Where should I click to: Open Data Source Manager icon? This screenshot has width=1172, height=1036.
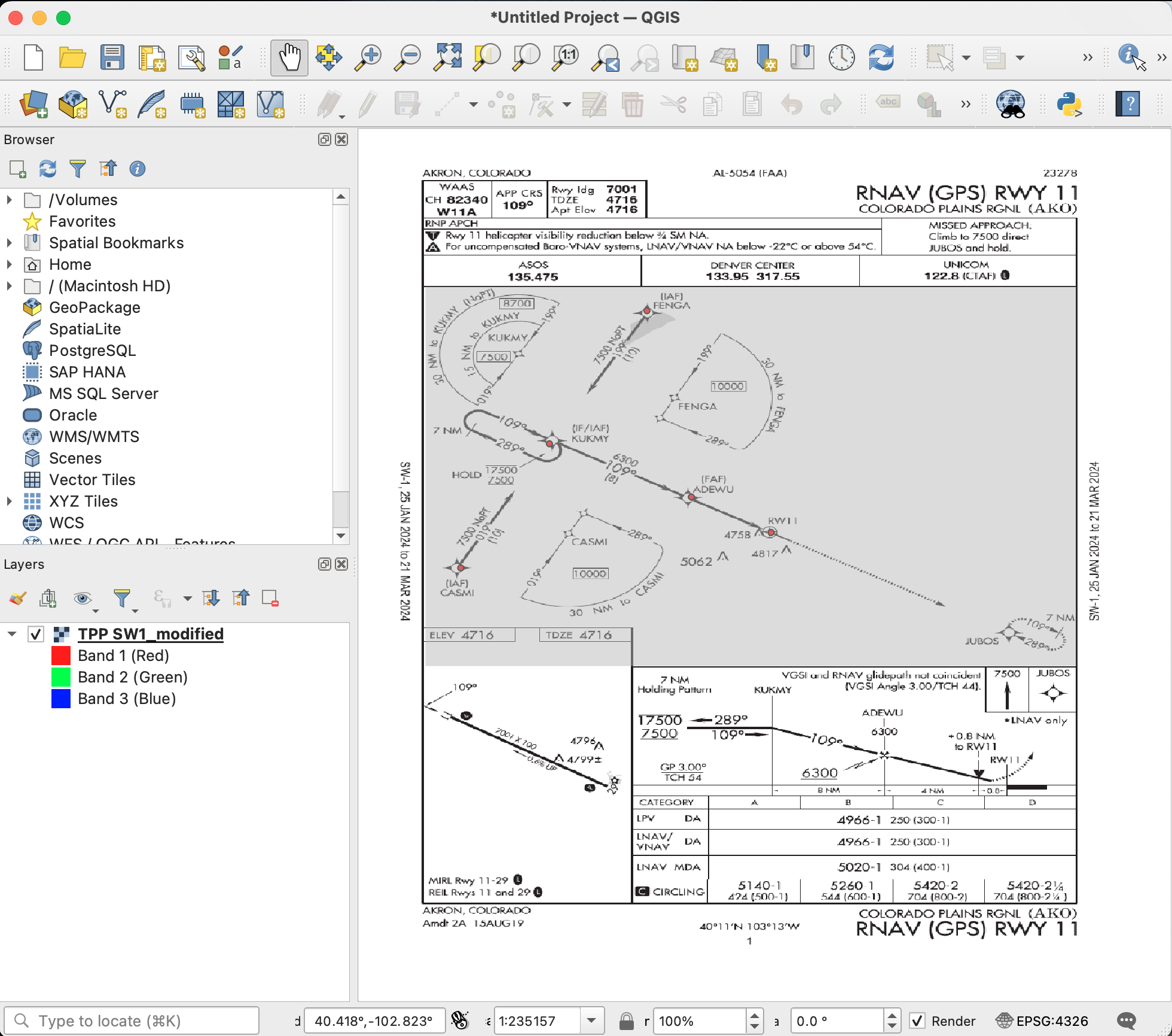[x=33, y=104]
